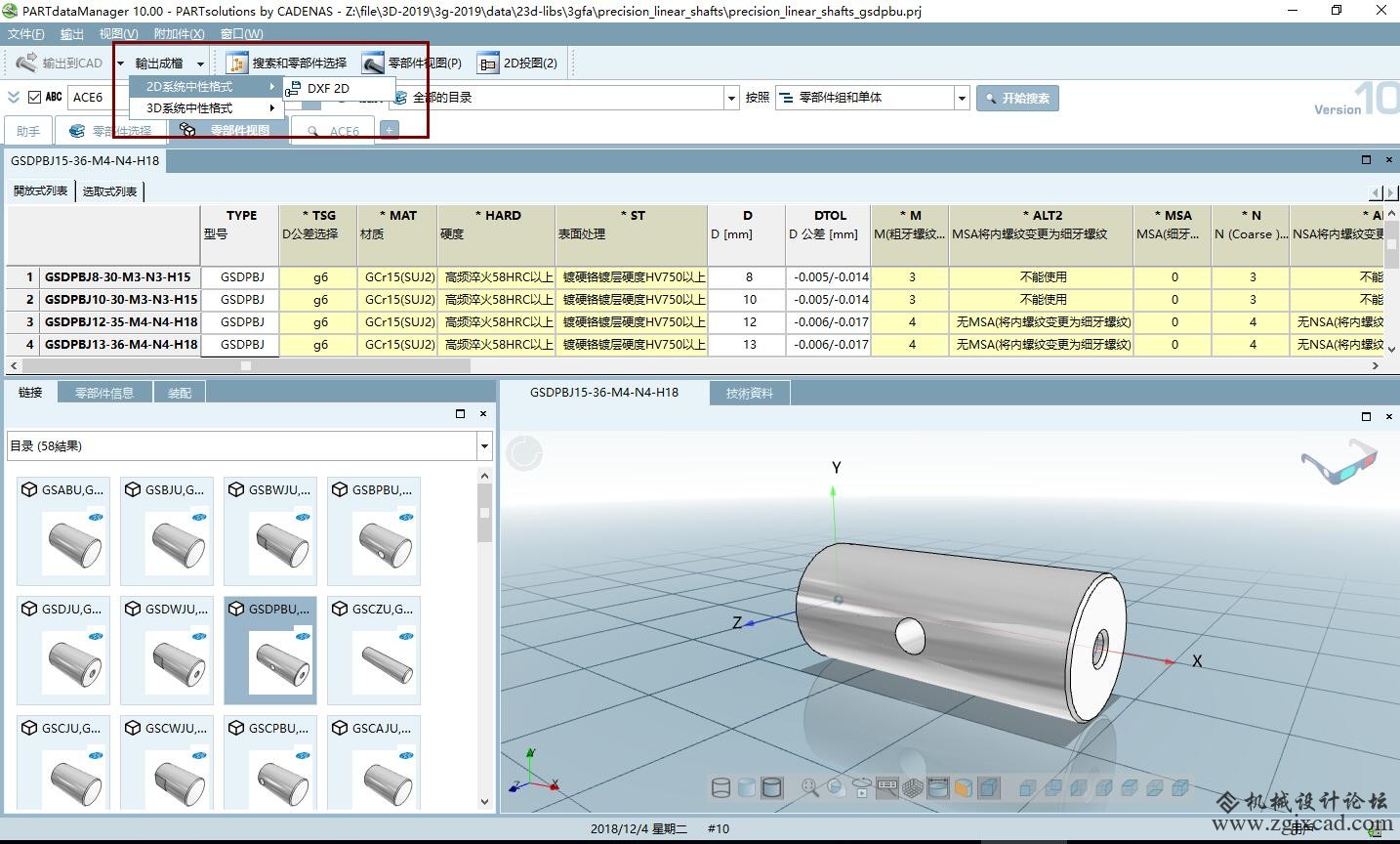The height and width of the screenshot is (844, 1400).
Task: Switch to the 选取式列表 tab
Action: pos(109,191)
